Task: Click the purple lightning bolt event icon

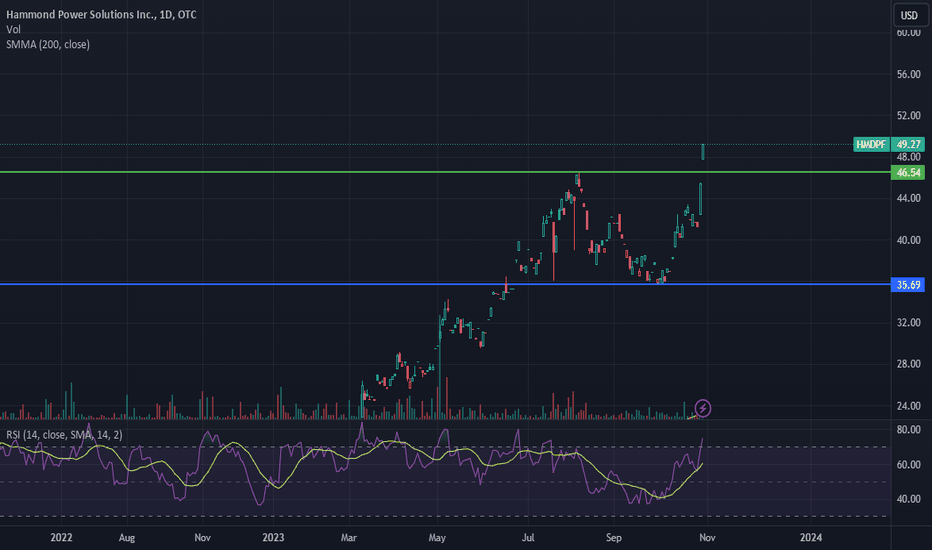Action: 703,408
